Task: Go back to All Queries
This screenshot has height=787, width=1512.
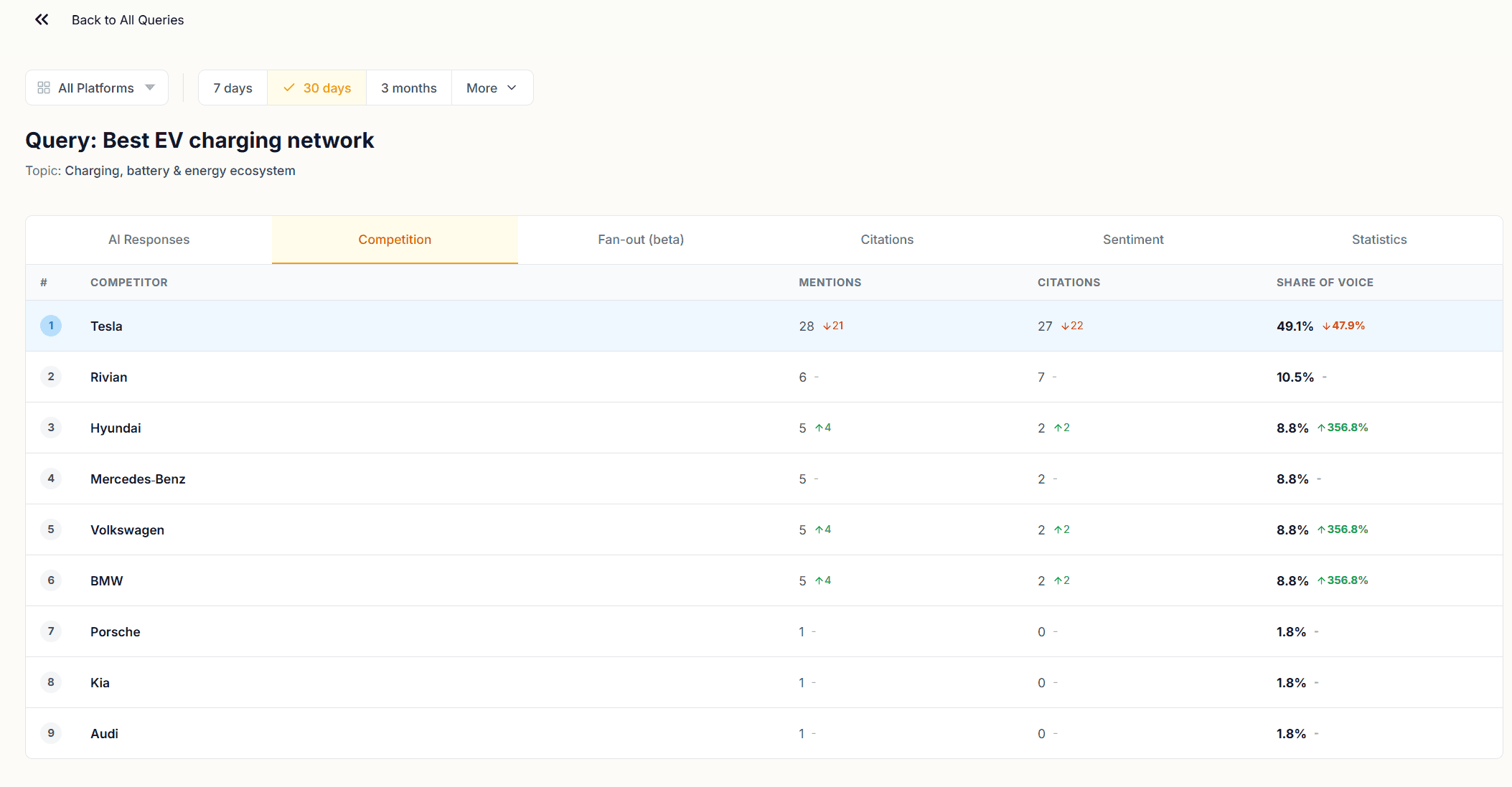Action: coord(128,20)
